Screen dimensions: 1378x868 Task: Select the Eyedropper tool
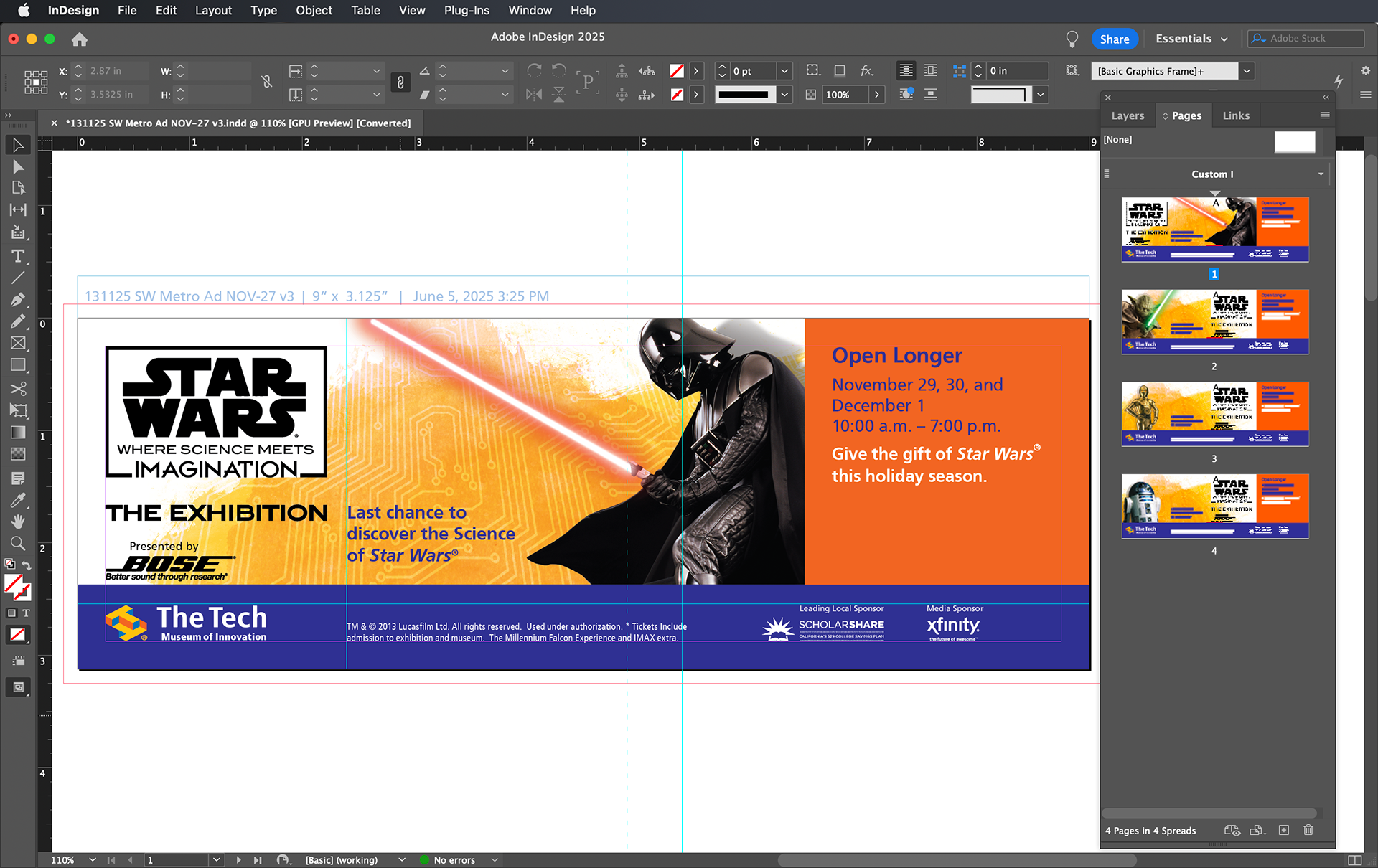click(x=18, y=499)
